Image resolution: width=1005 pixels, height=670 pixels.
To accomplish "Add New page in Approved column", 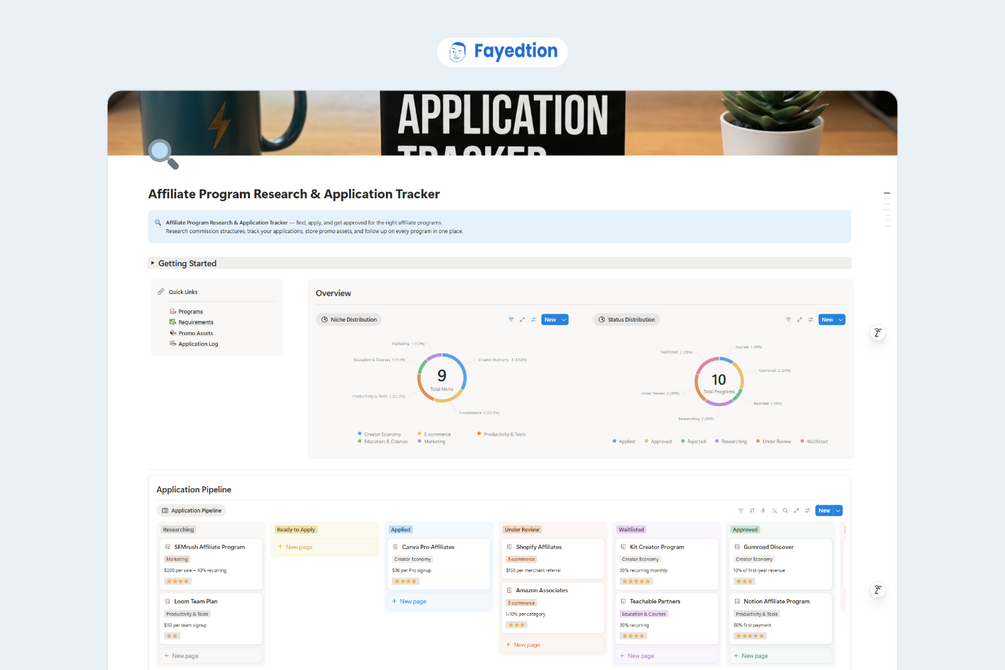I will click(x=781, y=656).
